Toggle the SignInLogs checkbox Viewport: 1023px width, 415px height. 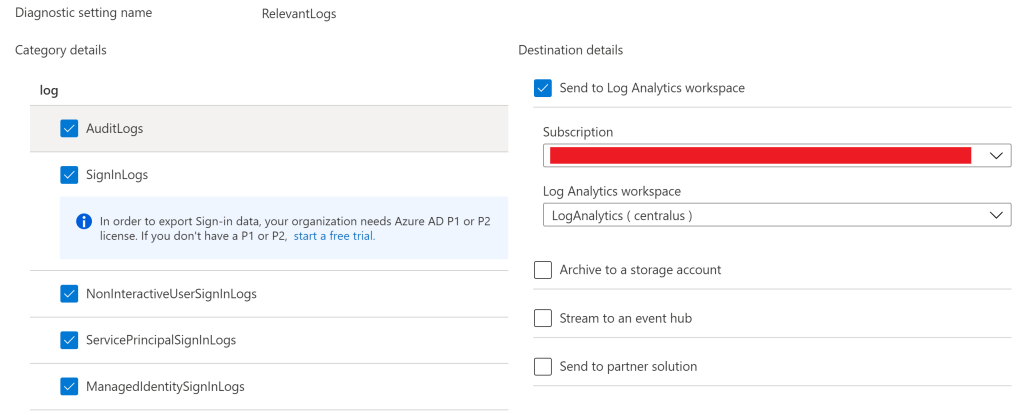(x=69, y=175)
